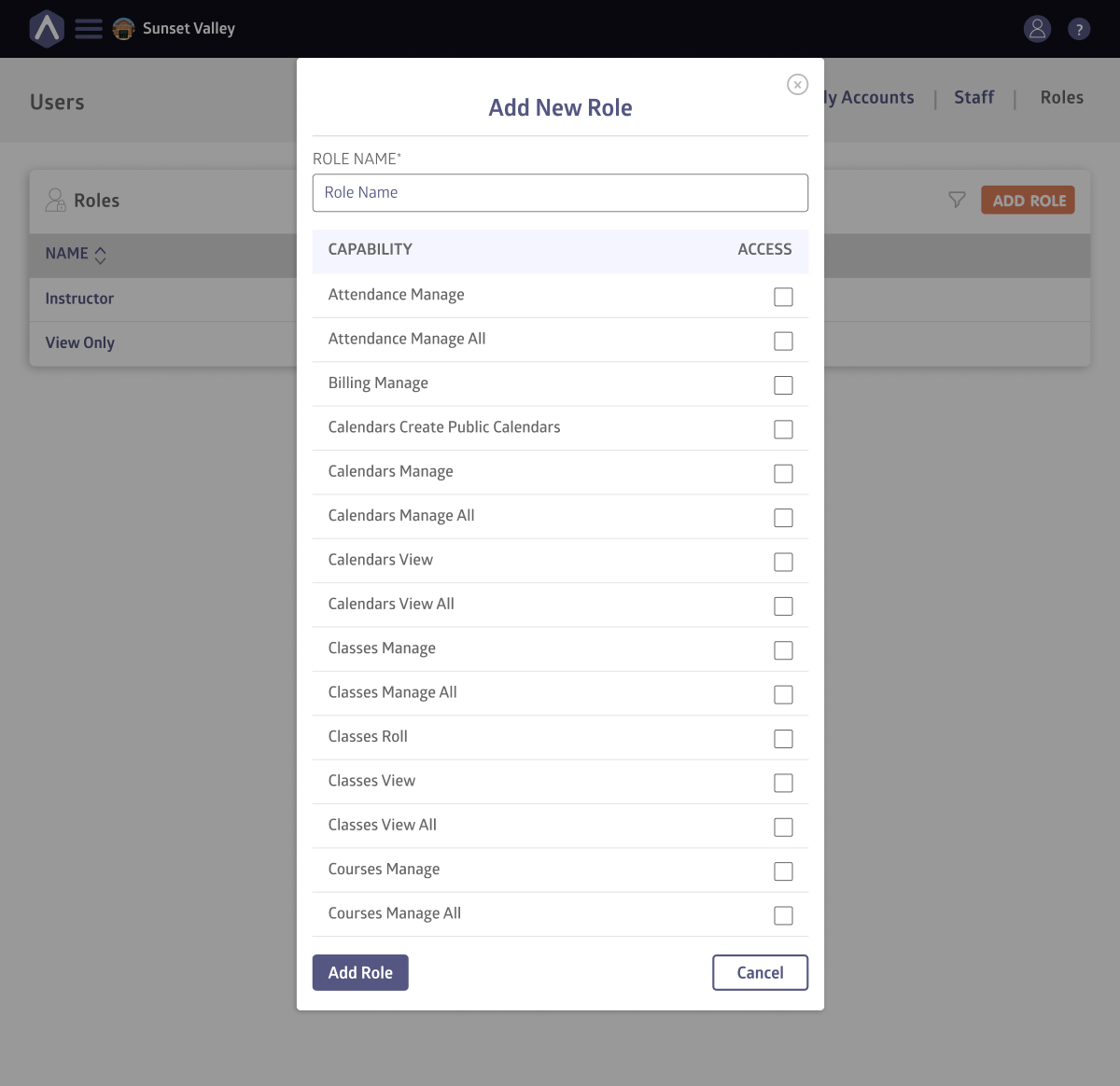Click the filter funnel icon
This screenshot has height=1086, width=1120.
957,200
